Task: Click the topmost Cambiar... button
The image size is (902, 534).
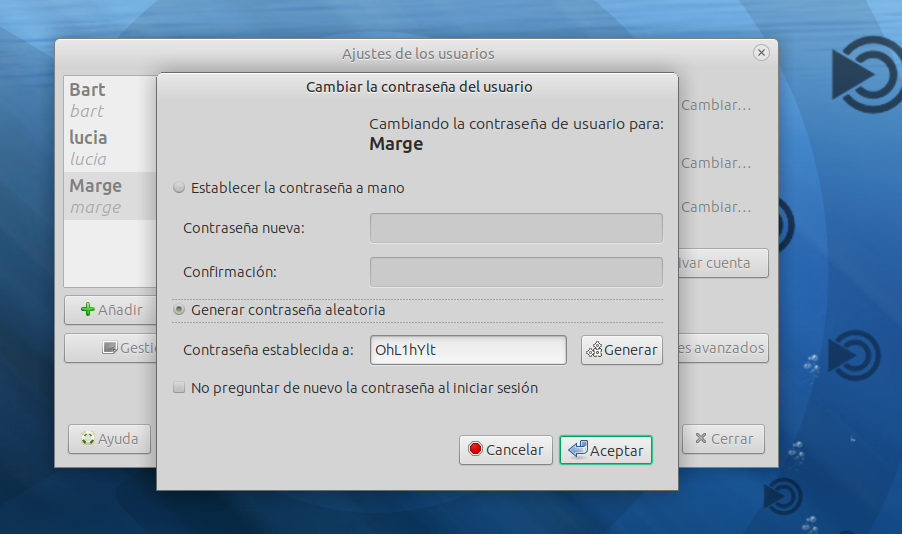Action: pyautogui.click(x=715, y=105)
